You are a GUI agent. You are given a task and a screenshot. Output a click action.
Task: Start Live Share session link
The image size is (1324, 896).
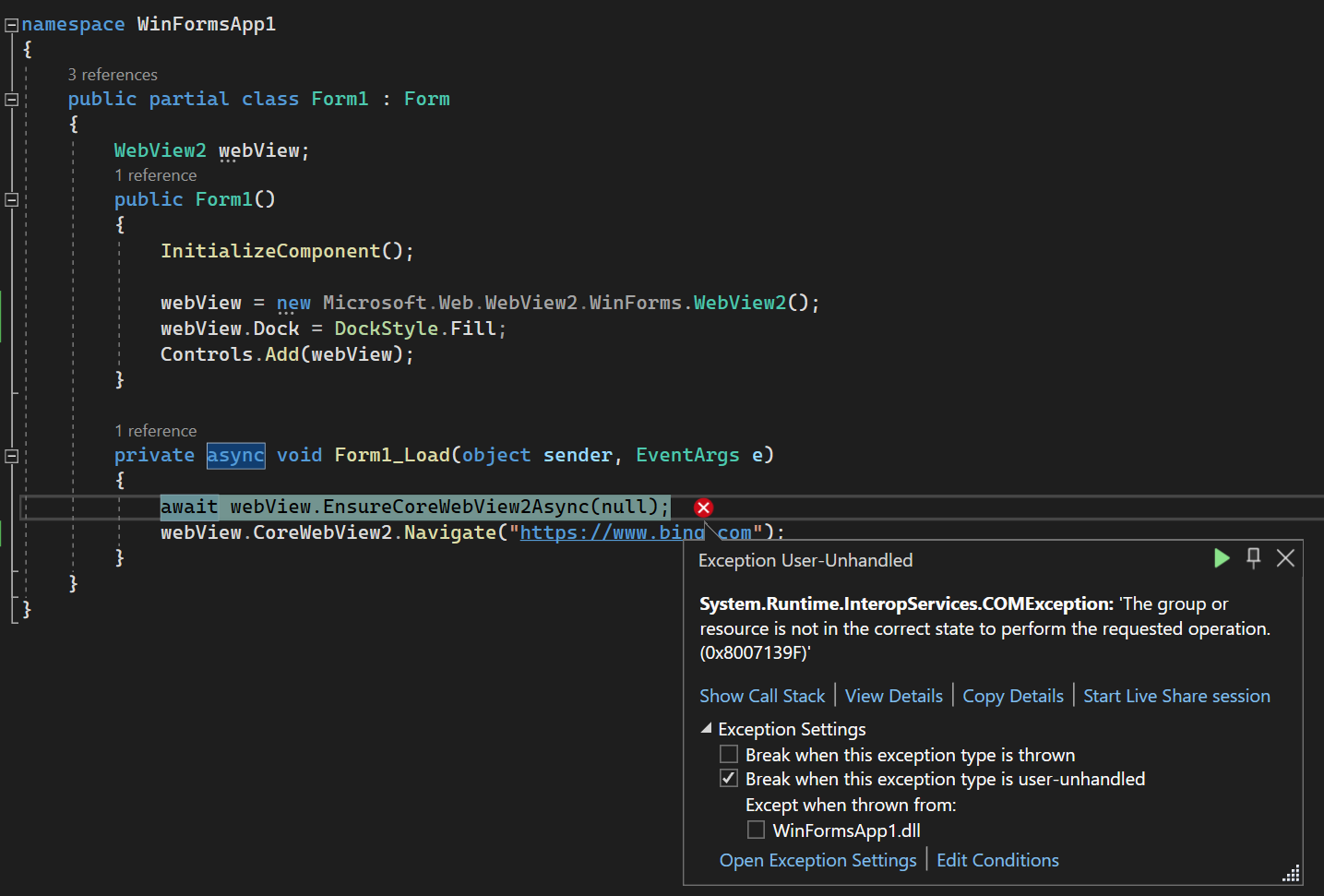1176,696
